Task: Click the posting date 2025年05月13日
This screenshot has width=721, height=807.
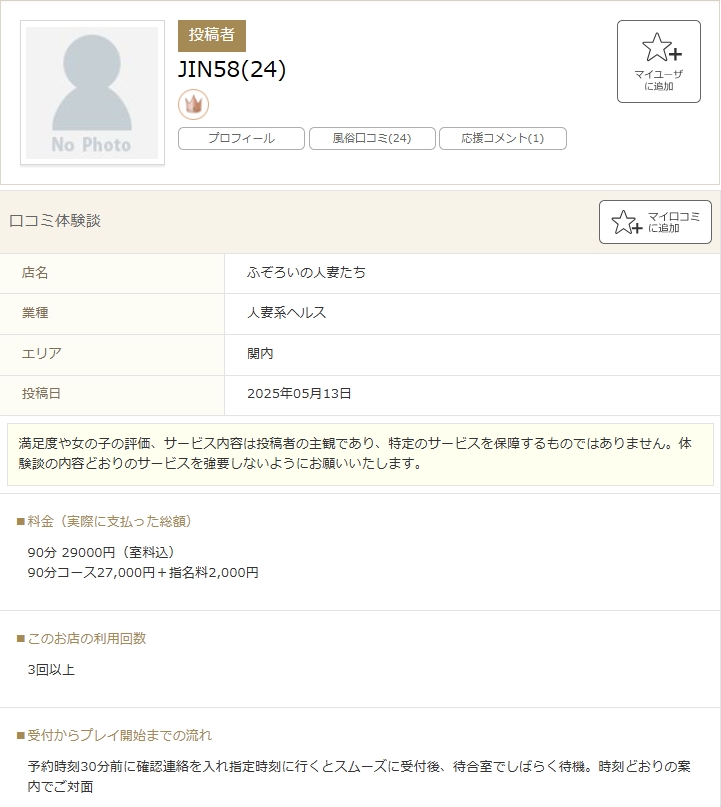Action: point(299,394)
